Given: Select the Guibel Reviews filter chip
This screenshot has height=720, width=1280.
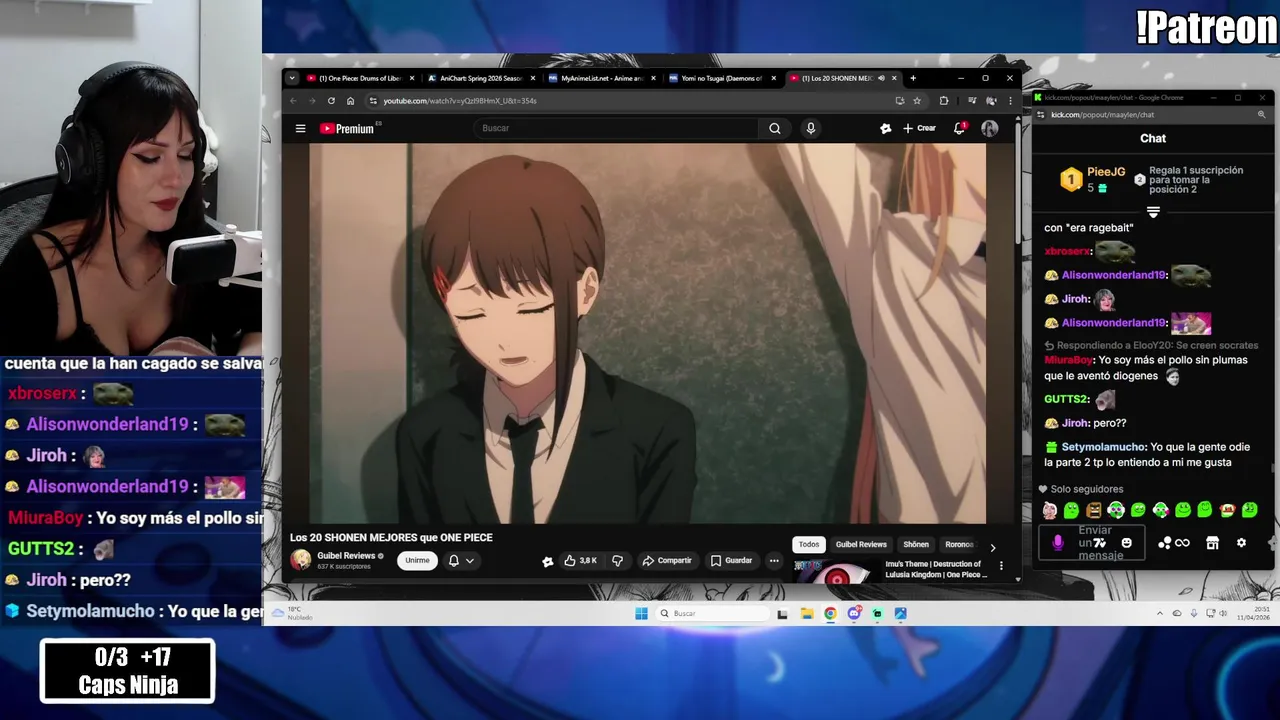Looking at the screenshot, I should coord(861,544).
